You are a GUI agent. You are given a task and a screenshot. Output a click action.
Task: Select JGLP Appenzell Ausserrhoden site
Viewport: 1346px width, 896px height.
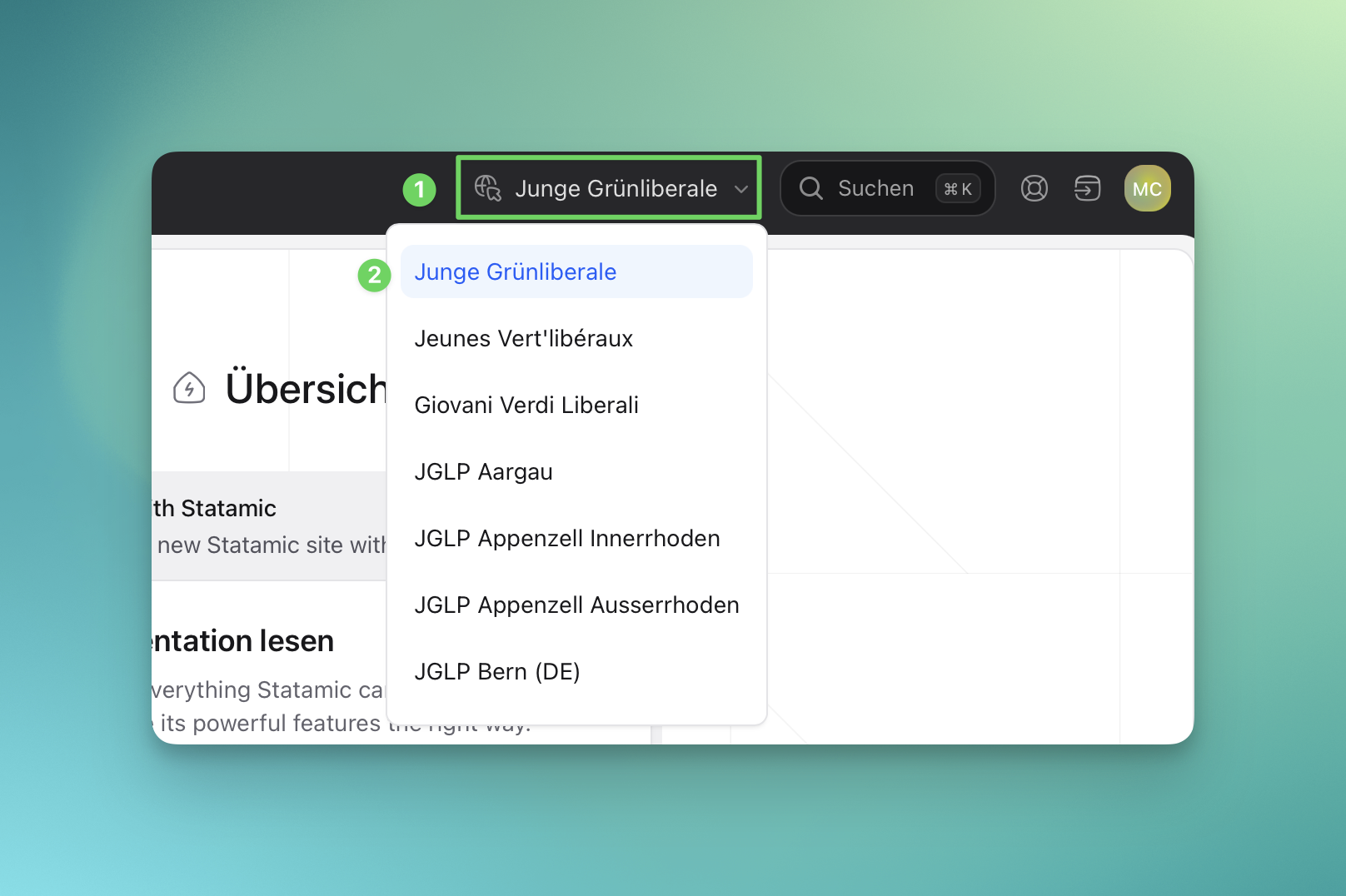point(576,605)
